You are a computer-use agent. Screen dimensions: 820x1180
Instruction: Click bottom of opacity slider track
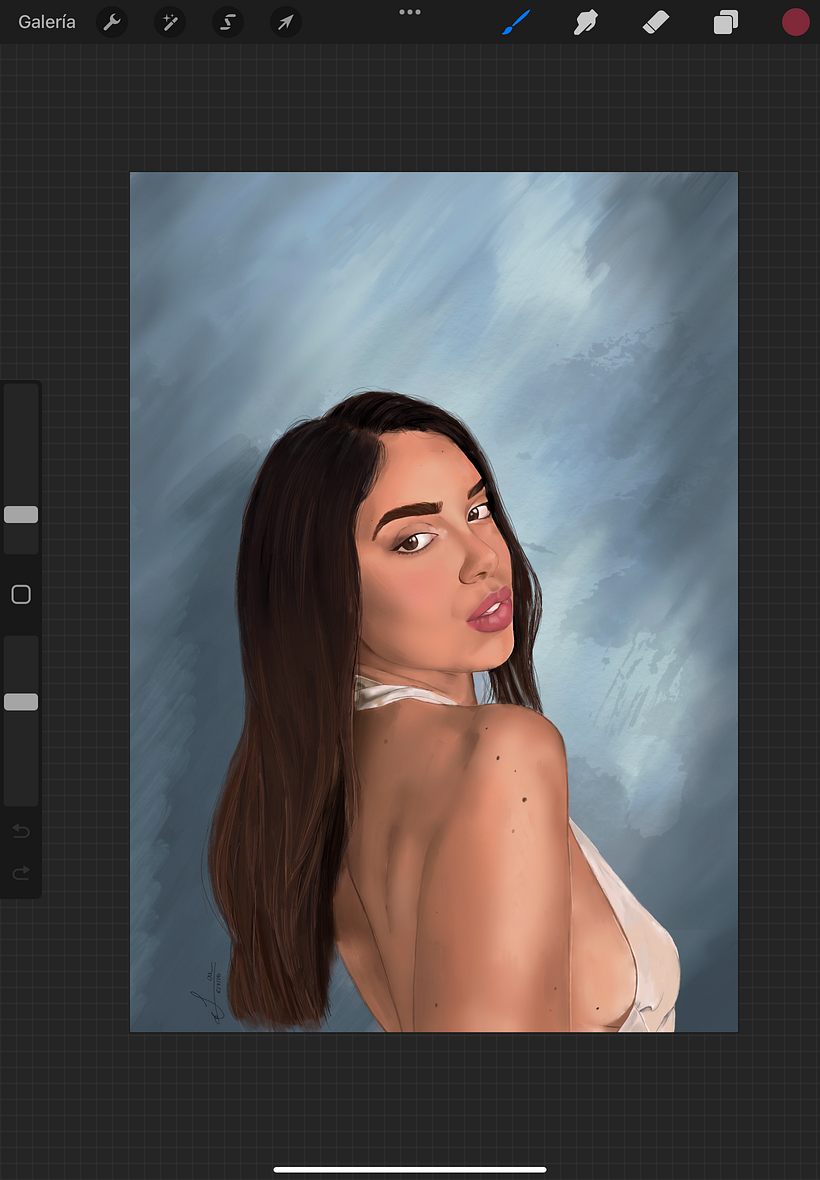tap(21, 799)
